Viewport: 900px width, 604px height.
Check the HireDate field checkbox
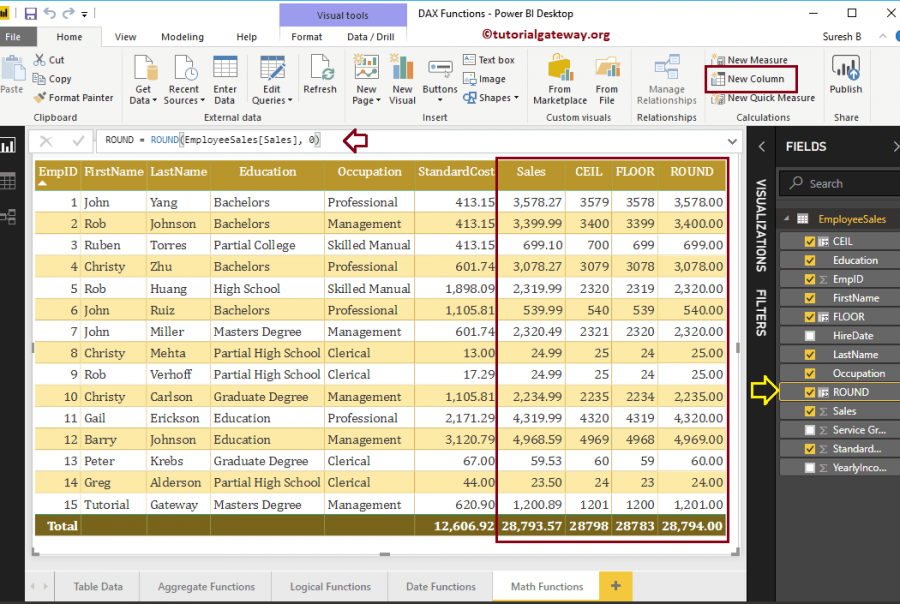809,335
